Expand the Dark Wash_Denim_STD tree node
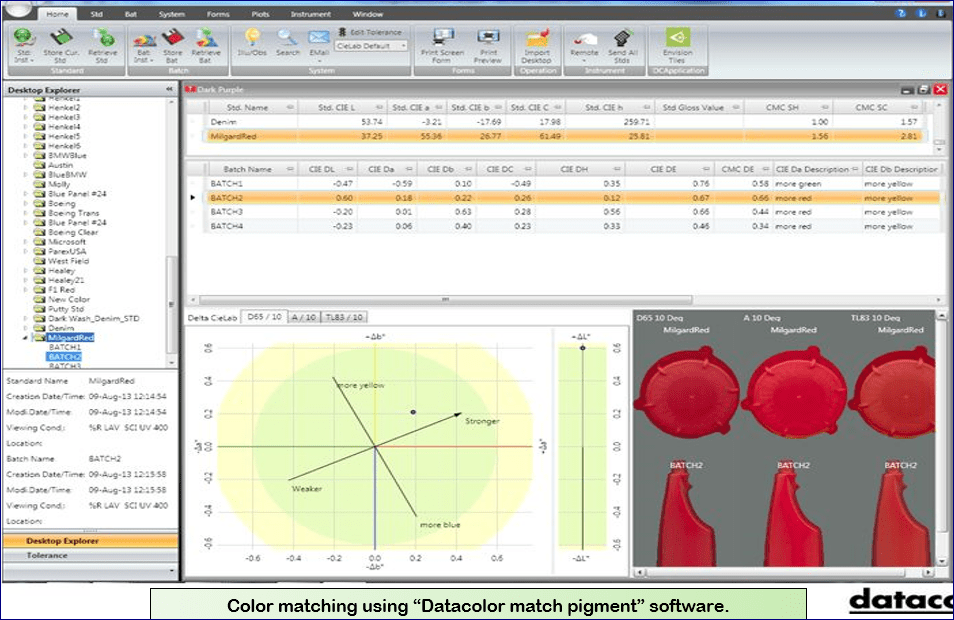The height and width of the screenshot is (620, 954). point(25,318)
